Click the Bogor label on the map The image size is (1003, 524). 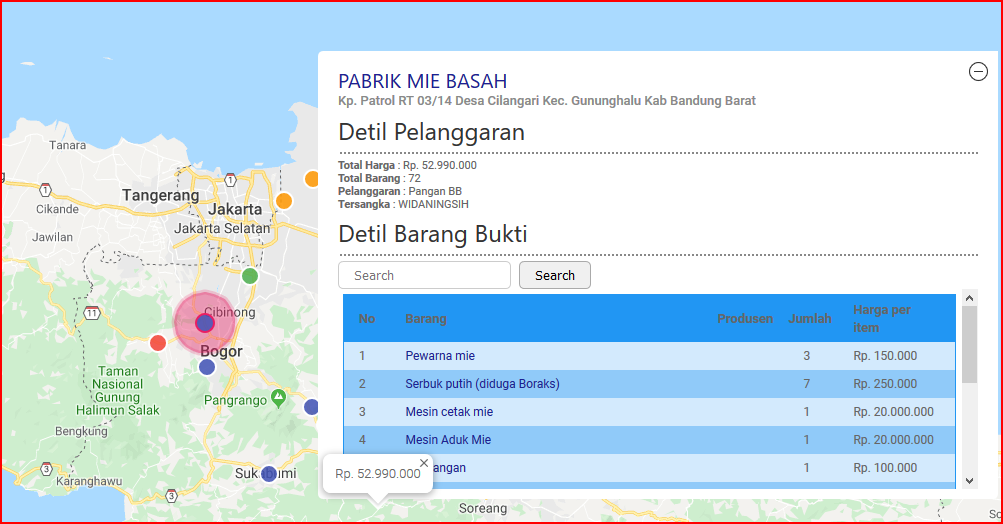221,351
